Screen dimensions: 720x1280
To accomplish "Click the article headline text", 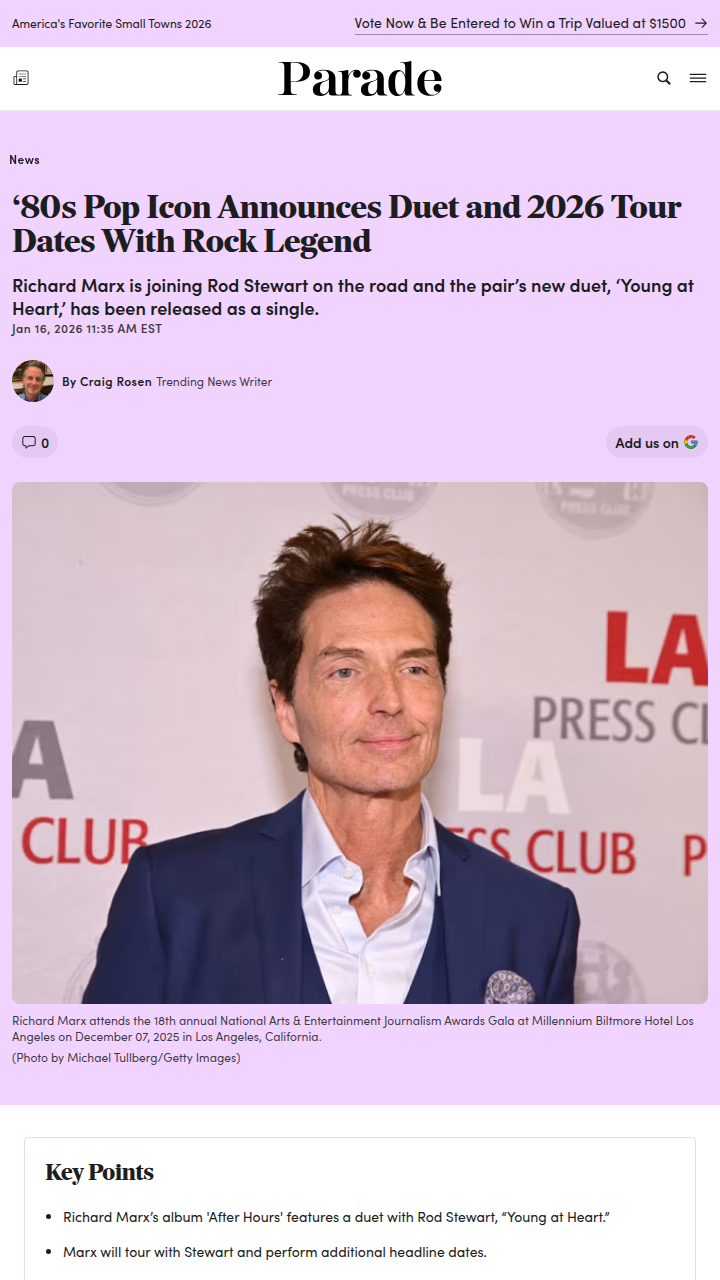I will coord(347,224).
